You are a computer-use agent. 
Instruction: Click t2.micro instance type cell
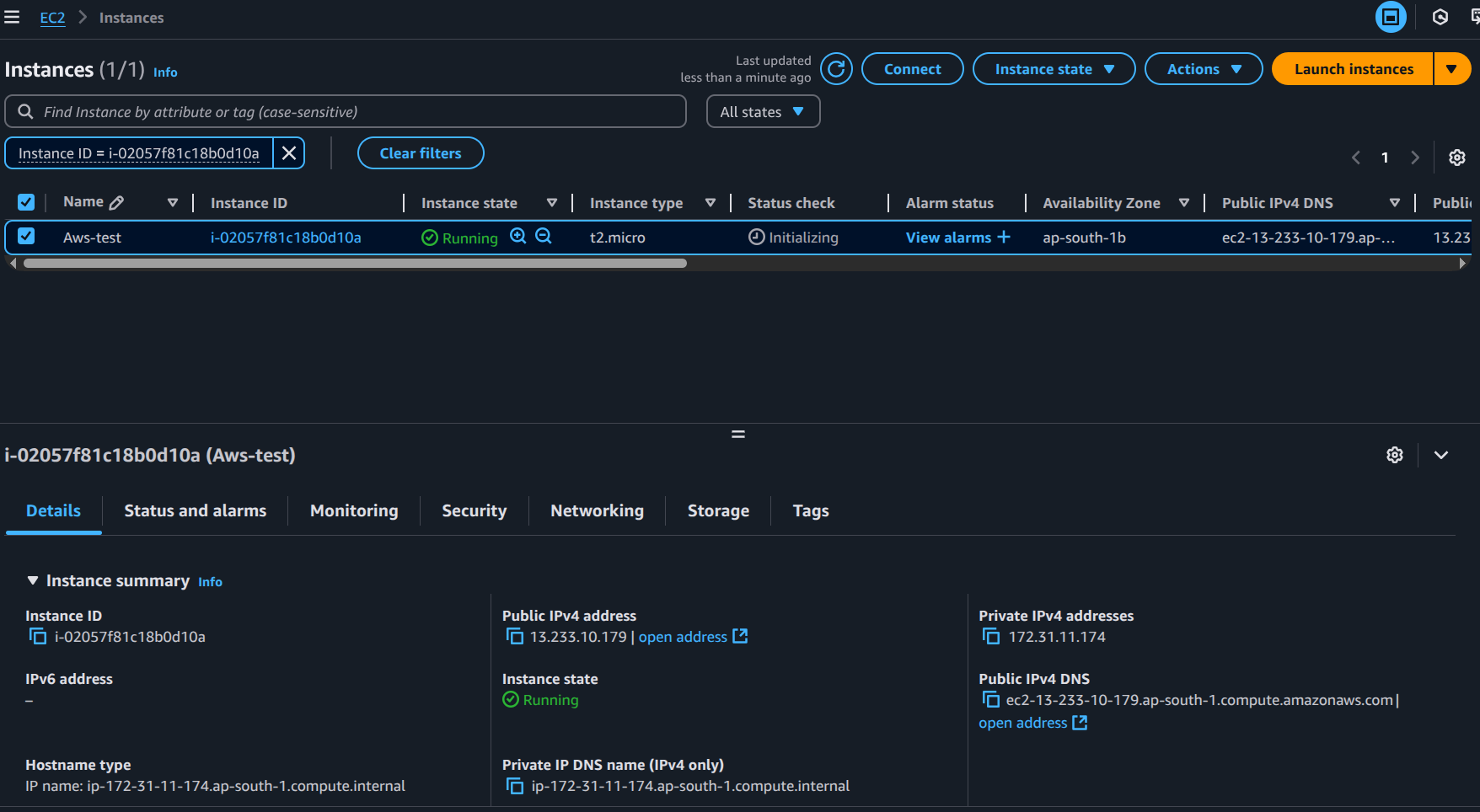[618, 238]
